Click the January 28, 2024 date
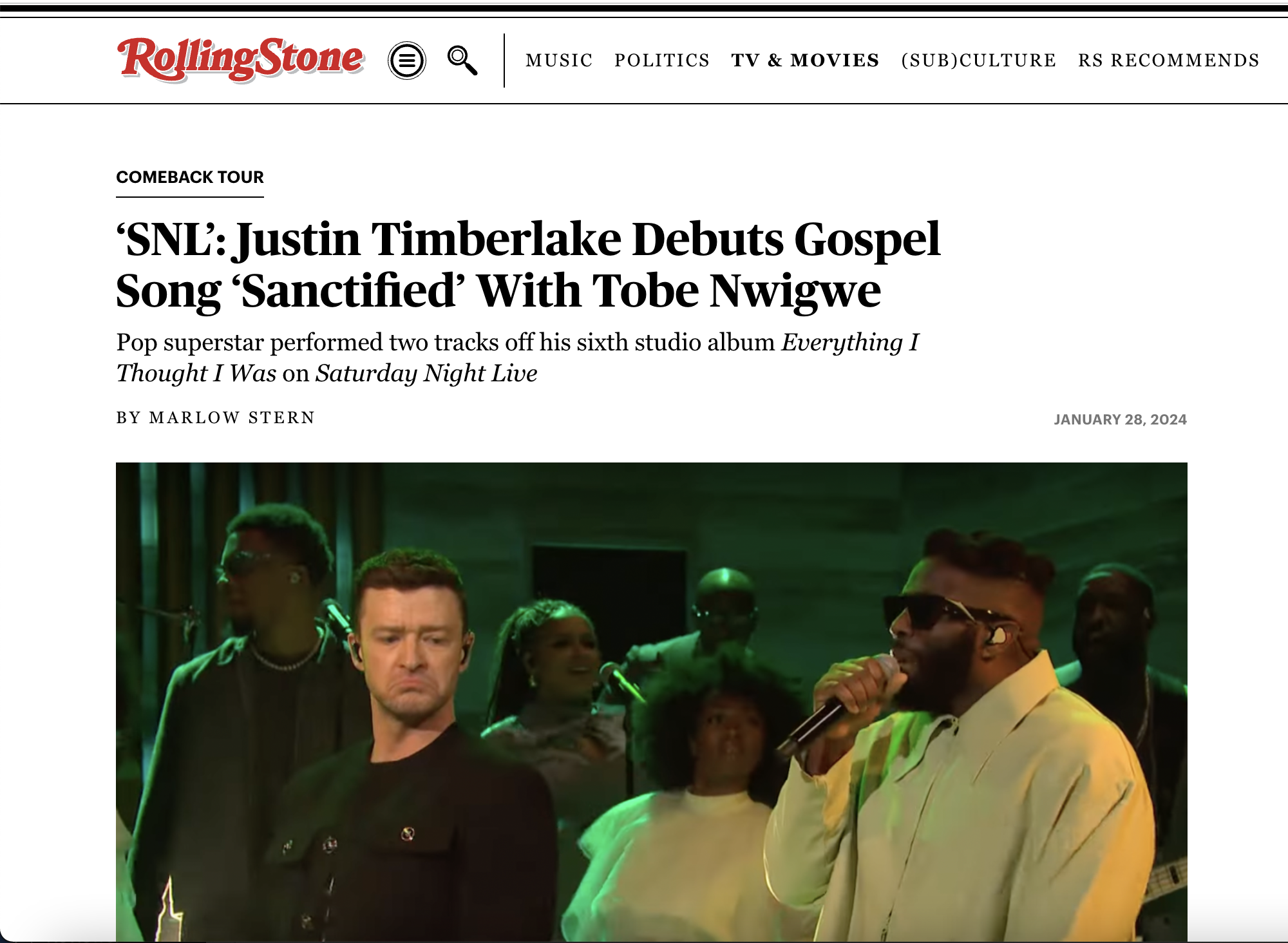Image resolution: width=1288 pixels, height=943 pixels. [x=1120, y=419]
